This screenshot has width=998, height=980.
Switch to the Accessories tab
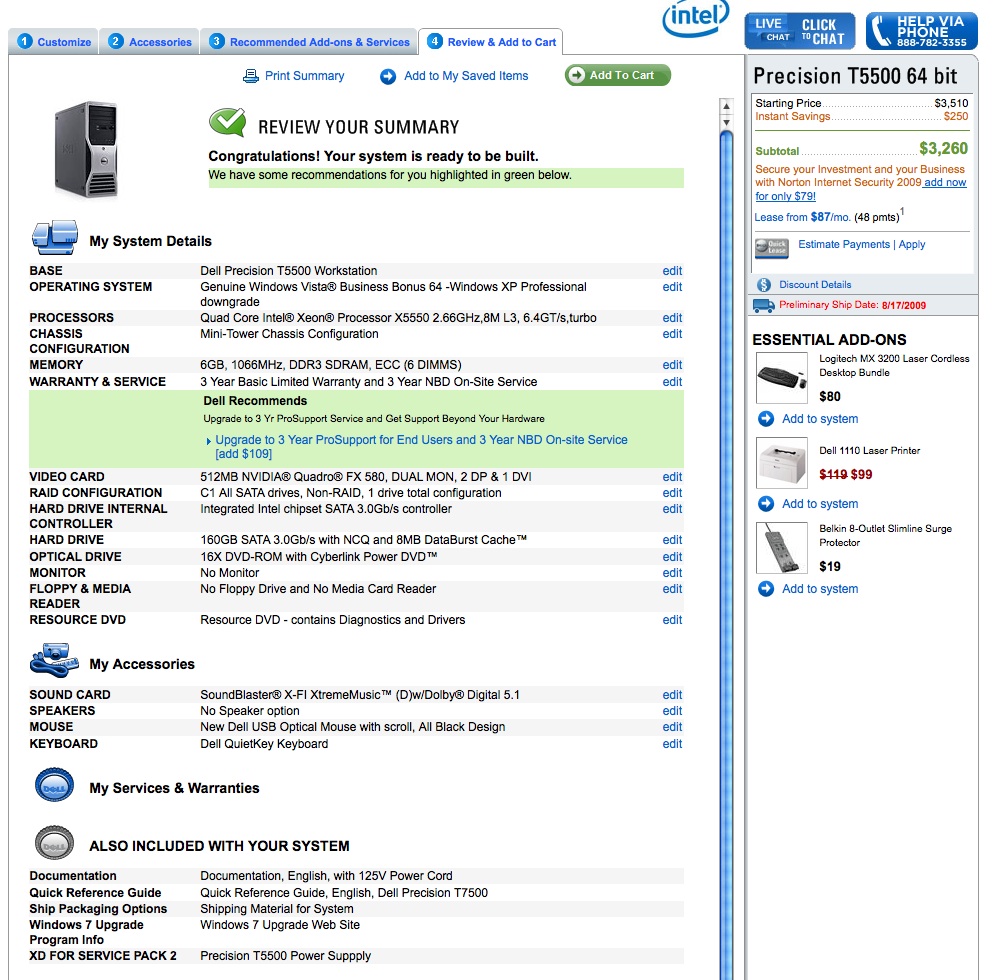point(150,42)
